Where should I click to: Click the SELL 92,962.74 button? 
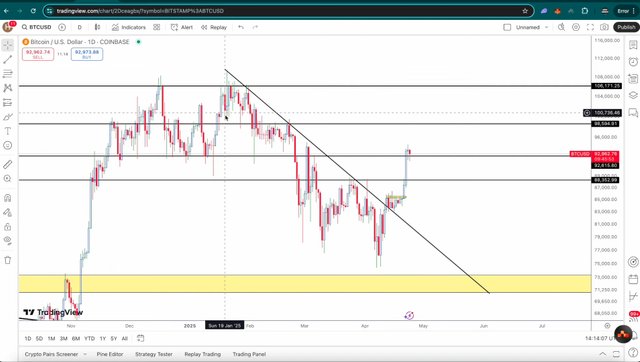coord(38,54)
